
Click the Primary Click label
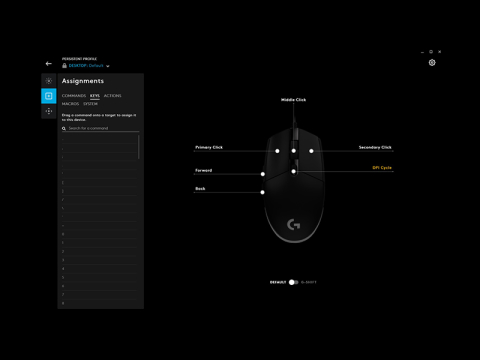click(209, 147)
